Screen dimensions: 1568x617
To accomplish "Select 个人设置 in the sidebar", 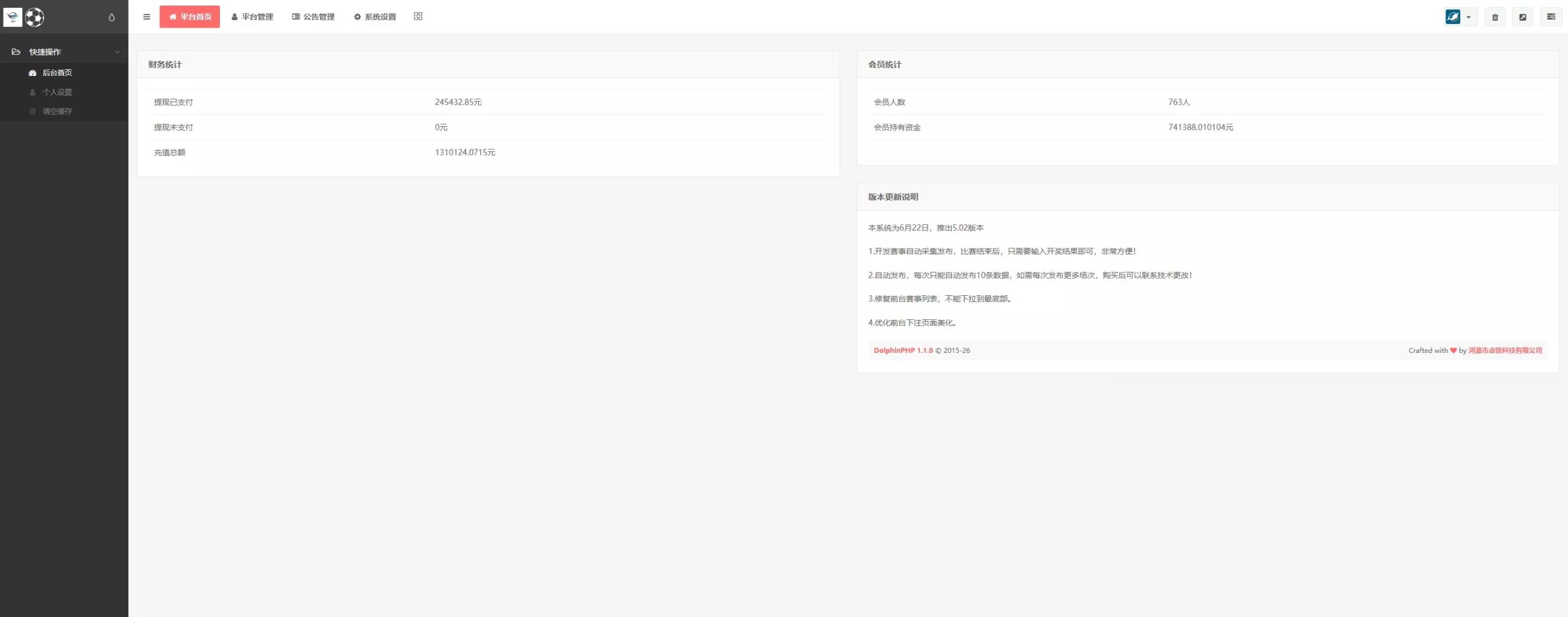I will (57, 92).
